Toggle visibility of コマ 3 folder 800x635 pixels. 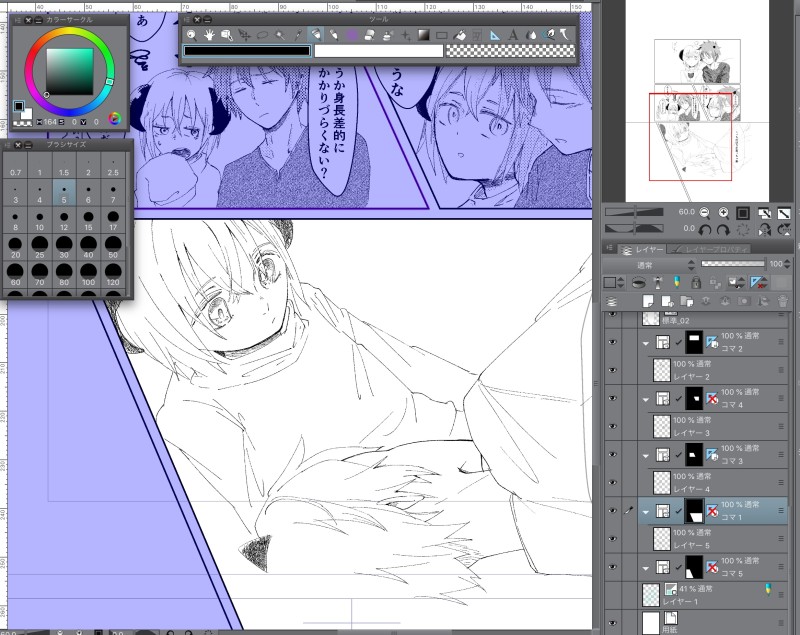(613, 454)
